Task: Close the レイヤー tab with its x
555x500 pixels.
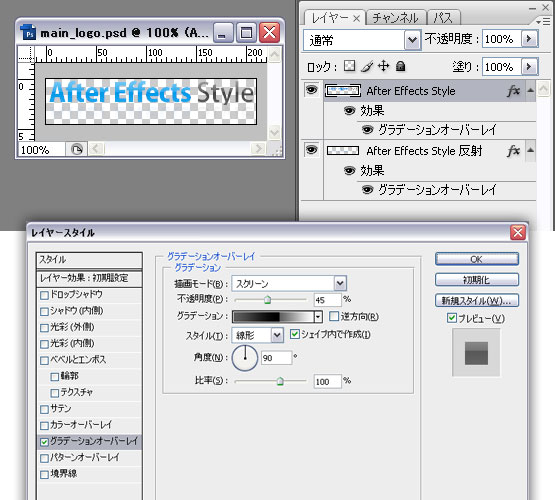Action: tap(356, 18)
